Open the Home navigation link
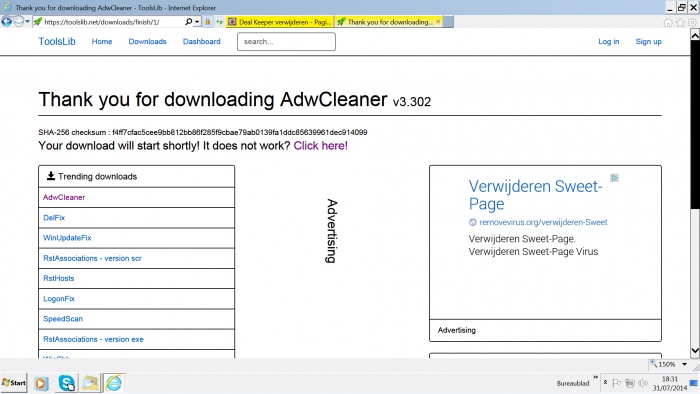The height and width of the screenshot is (394, 700). click(102, 41)
